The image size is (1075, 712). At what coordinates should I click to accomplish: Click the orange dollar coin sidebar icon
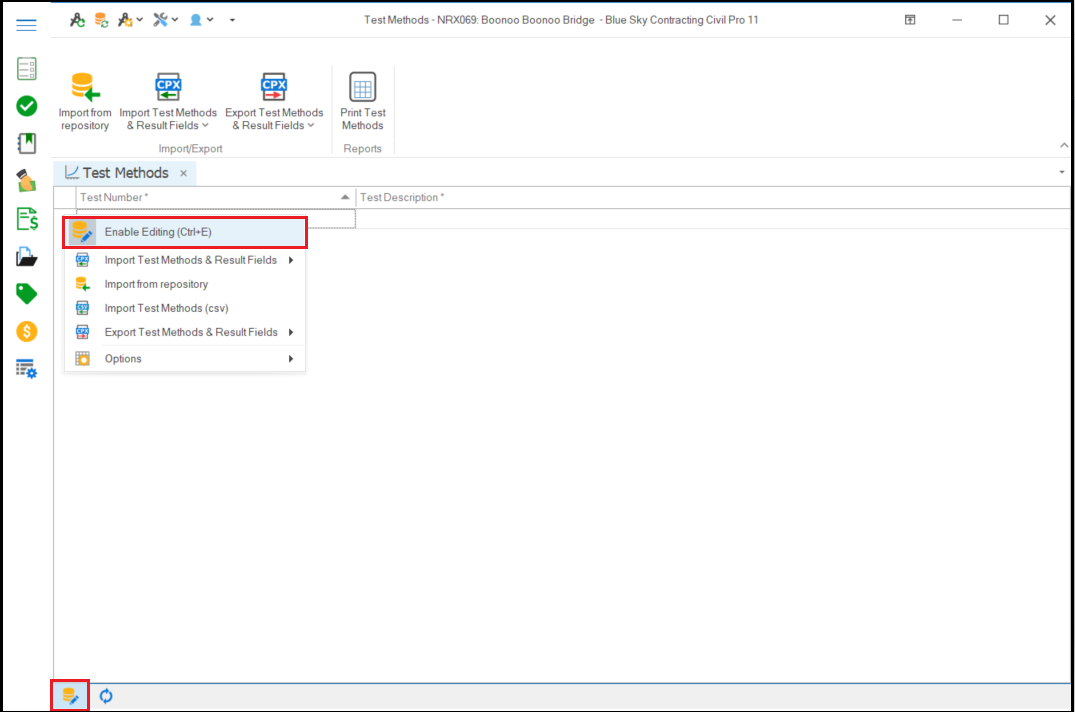[27, 331]
